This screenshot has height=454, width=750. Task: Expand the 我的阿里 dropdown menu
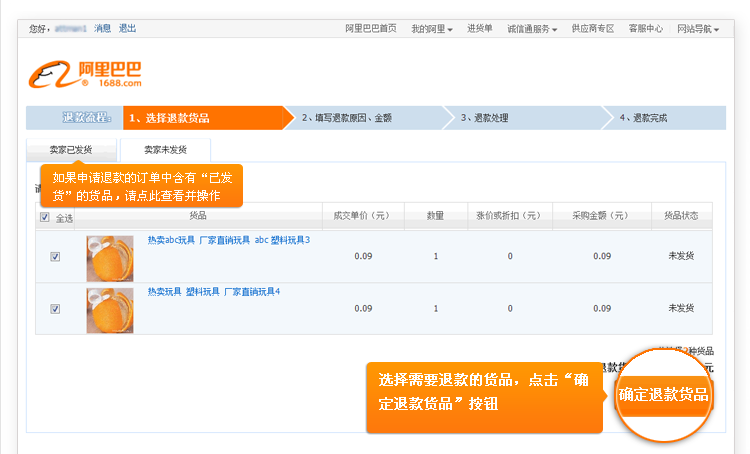432,29
